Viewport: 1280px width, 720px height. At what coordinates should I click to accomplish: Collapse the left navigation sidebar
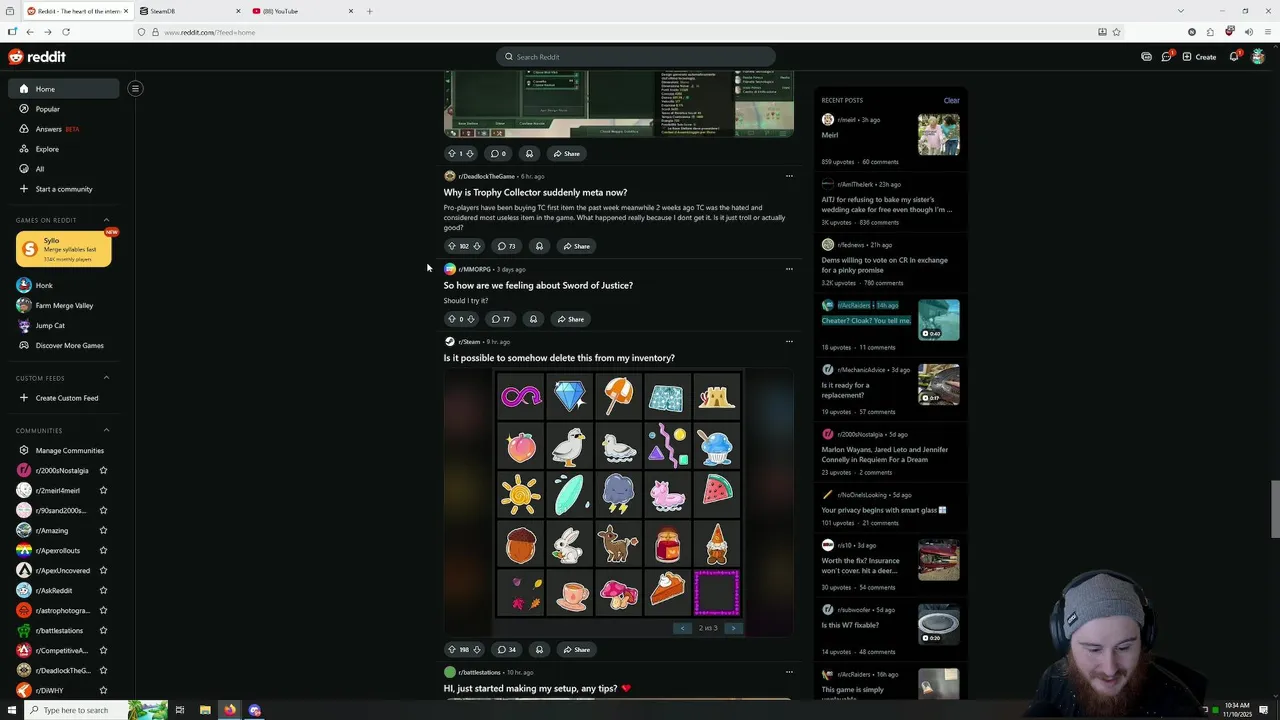click(135, 88)
